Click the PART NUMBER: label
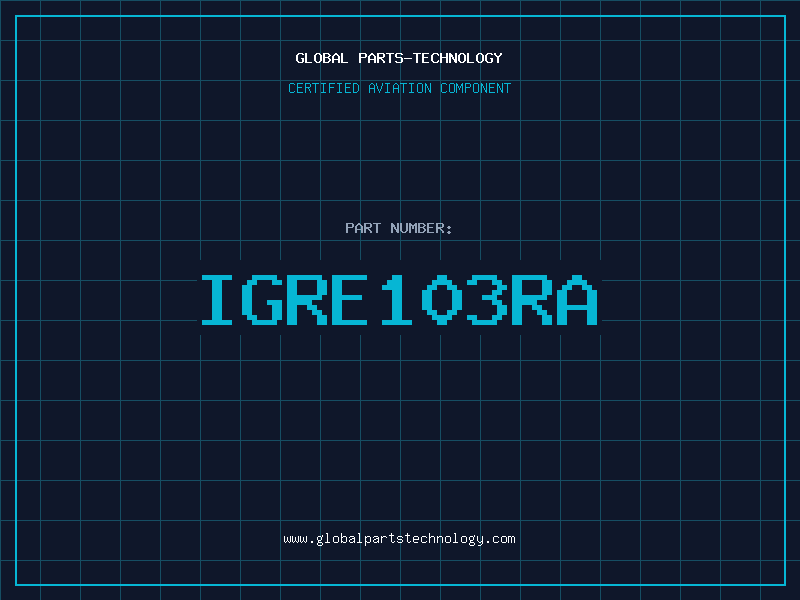800x600 pixels. tap(399, 228)
